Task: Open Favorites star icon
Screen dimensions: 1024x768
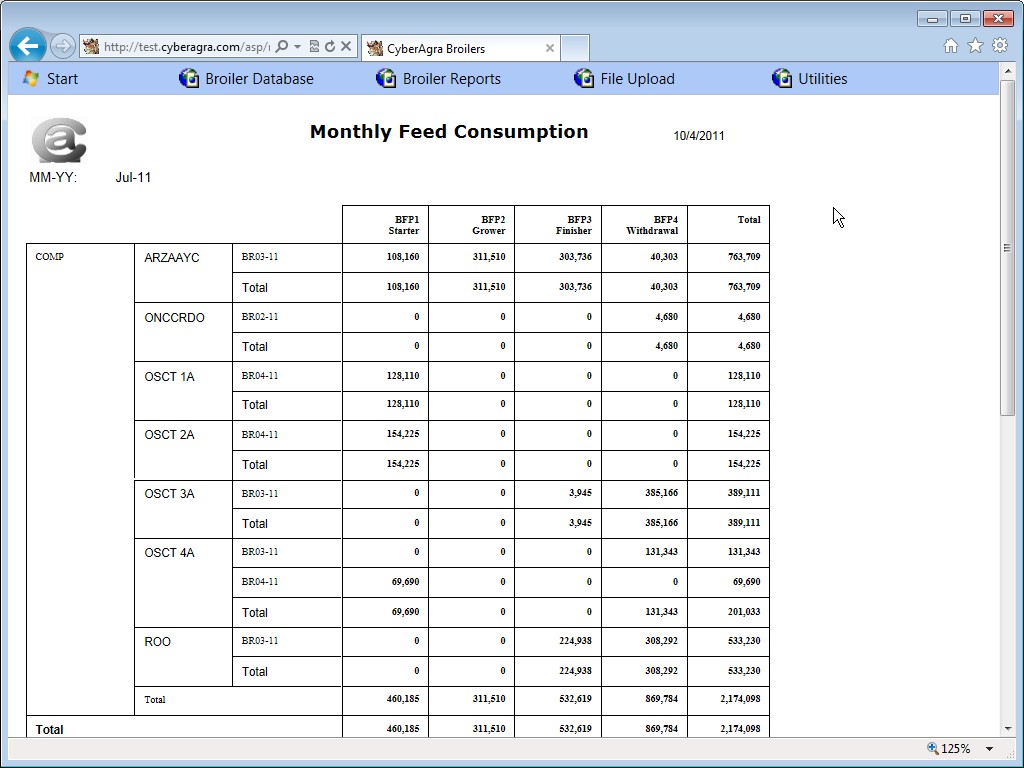Action: [x=975, y=46]
